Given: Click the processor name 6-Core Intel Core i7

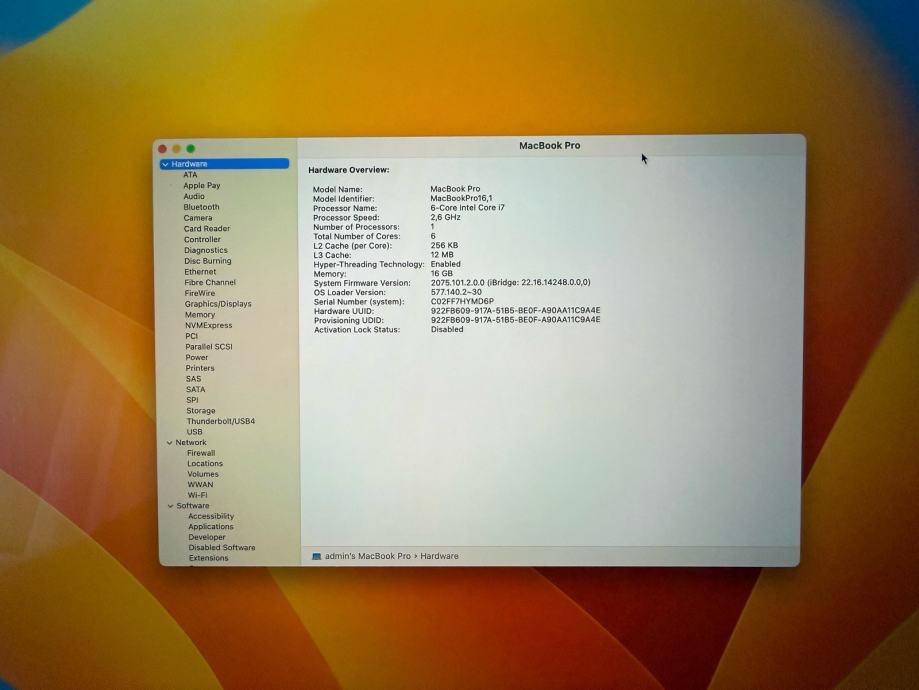Looking at the screenshot, I should 468,208.
